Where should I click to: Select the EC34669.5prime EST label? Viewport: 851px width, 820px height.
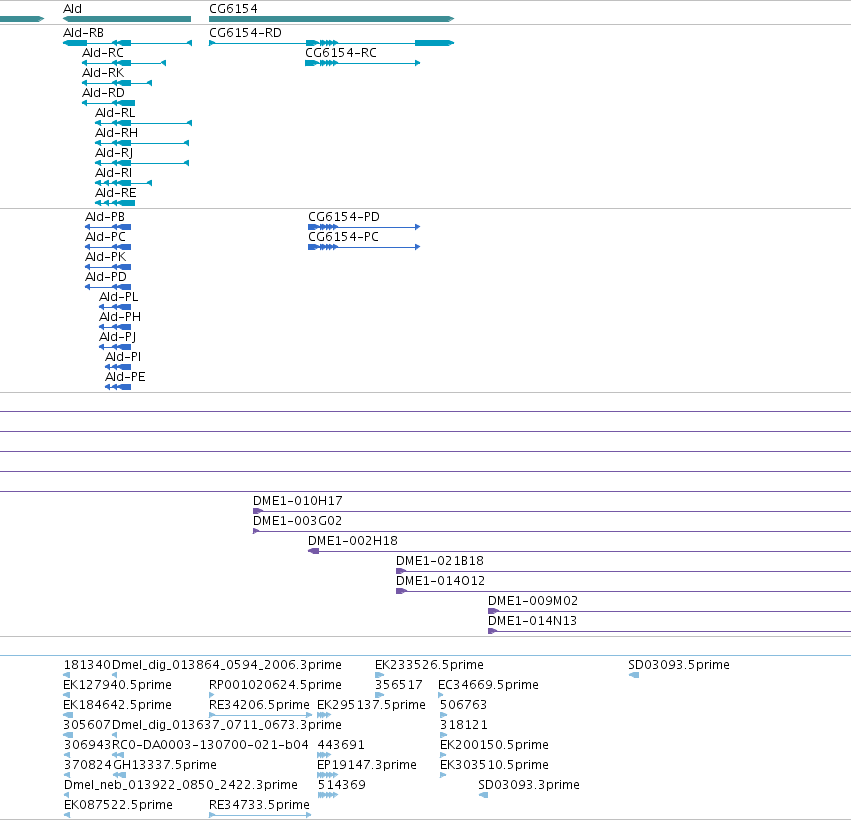[488, 685]
